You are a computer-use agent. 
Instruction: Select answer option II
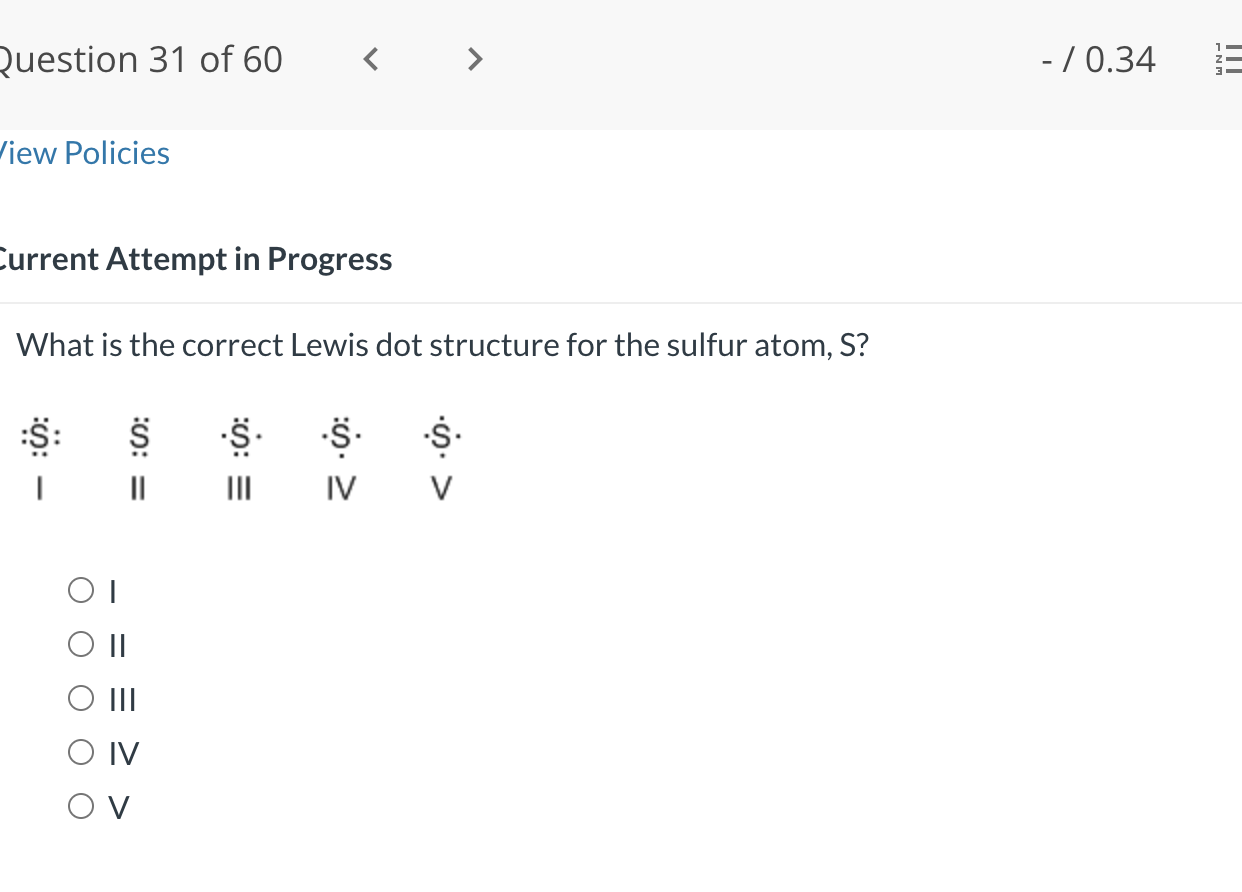(81, 644)
